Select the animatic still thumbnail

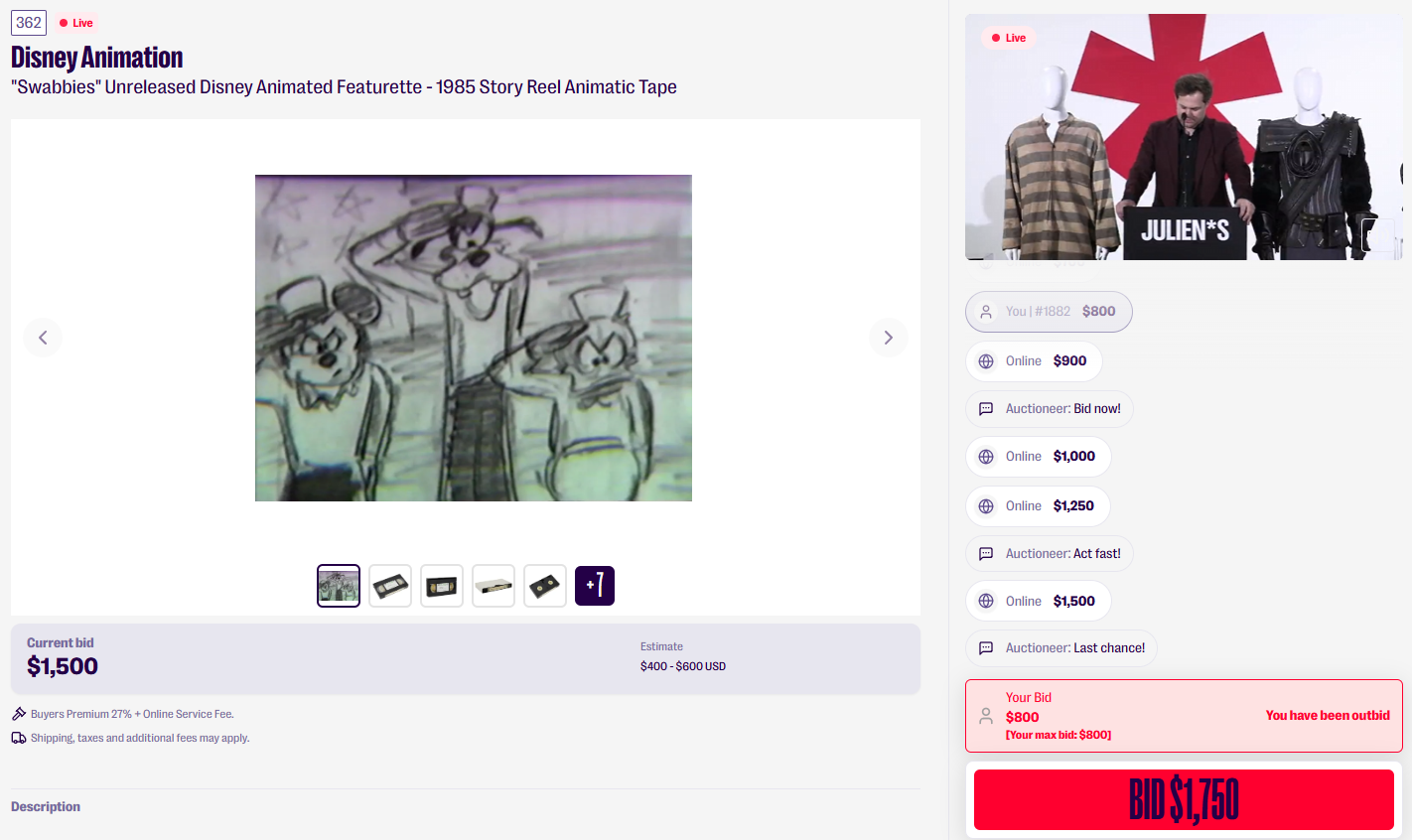point(339,586)
